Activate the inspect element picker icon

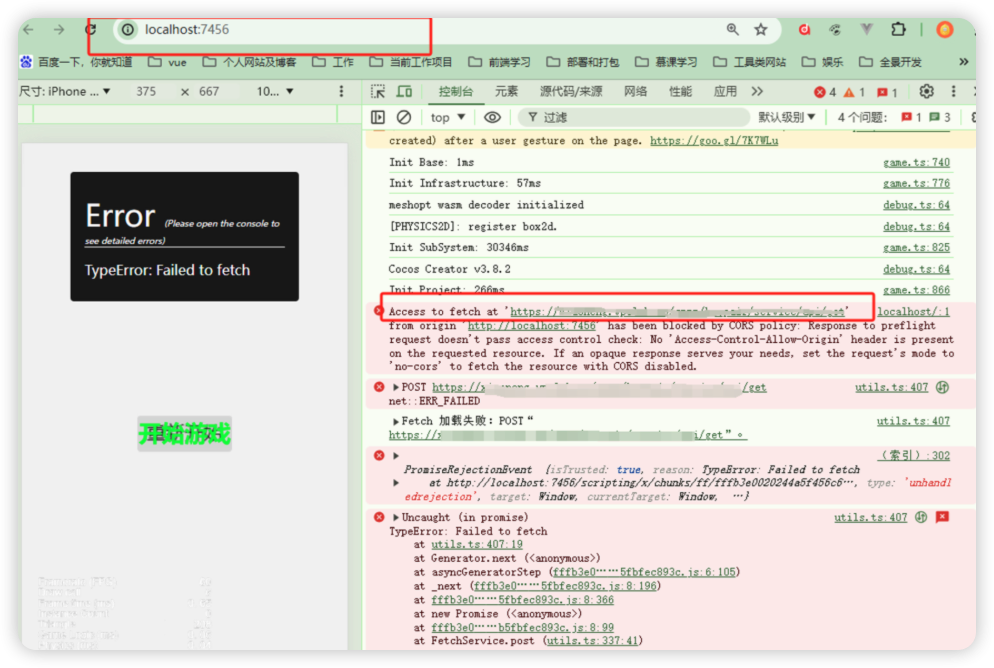pos(378,91)
